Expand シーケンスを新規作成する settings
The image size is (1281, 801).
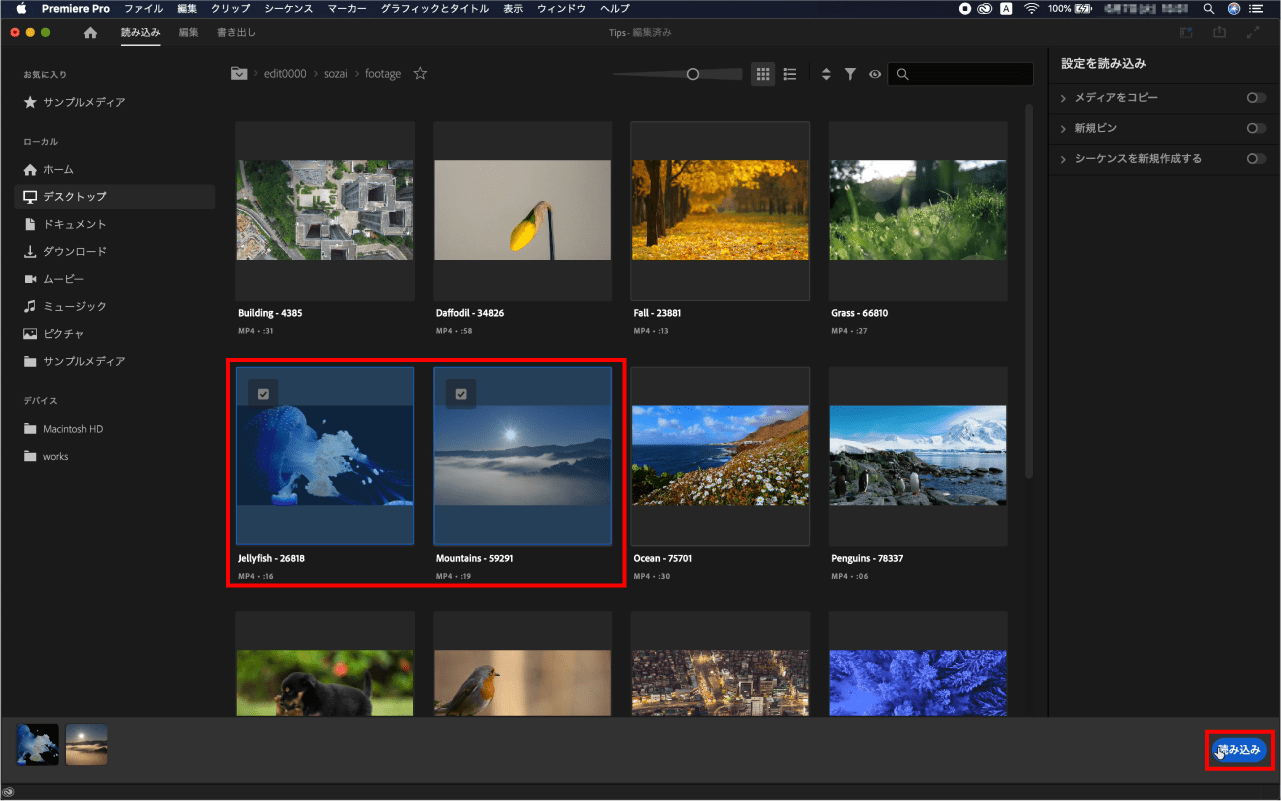click(1064, 158)
